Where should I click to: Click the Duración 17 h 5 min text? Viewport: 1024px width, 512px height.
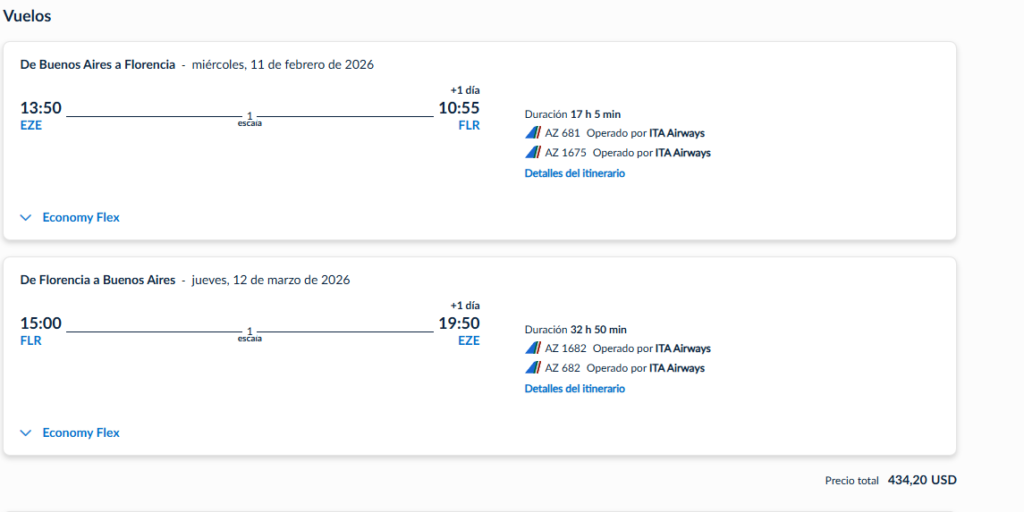coord(572,114)
